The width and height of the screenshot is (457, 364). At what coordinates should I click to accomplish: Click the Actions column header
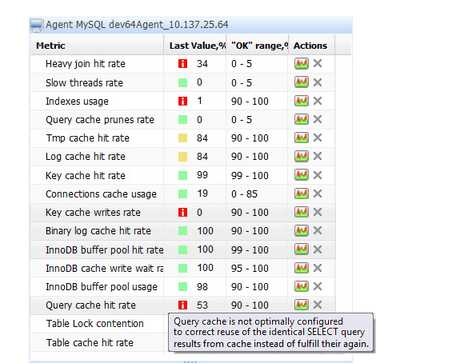(312, 46)
